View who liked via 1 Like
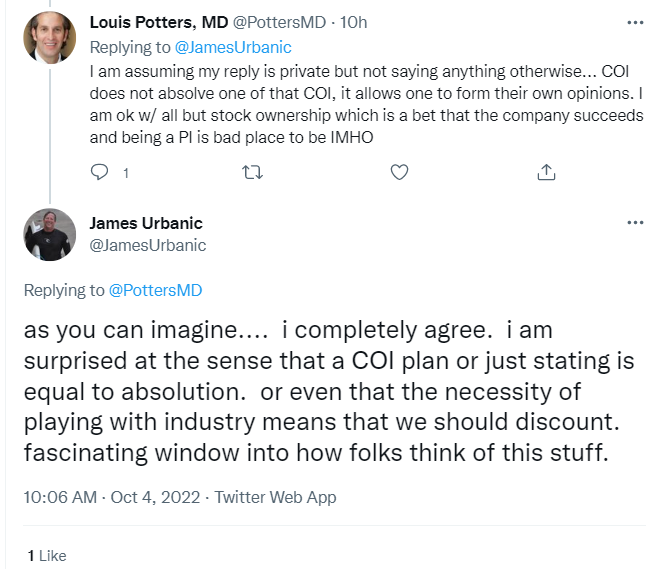The height and width of the screenshot is (569, 658). [x=46, y=555]
